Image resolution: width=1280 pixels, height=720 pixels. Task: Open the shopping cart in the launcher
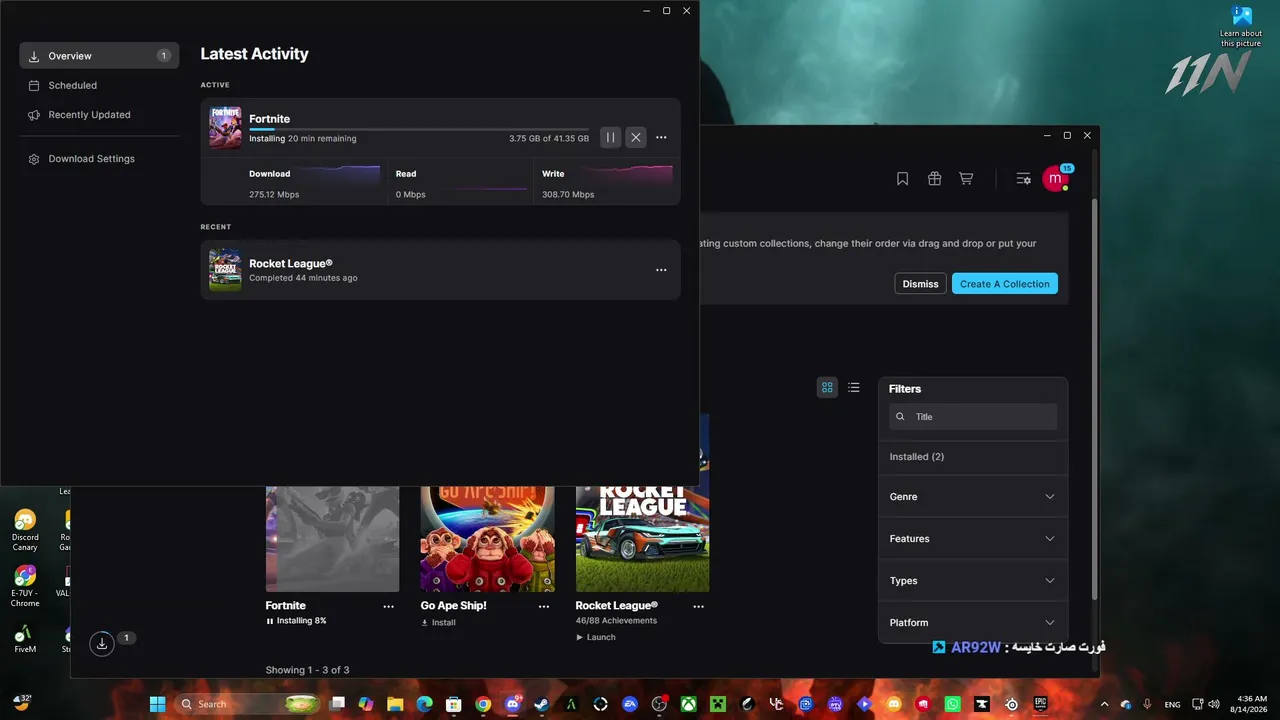966,179
